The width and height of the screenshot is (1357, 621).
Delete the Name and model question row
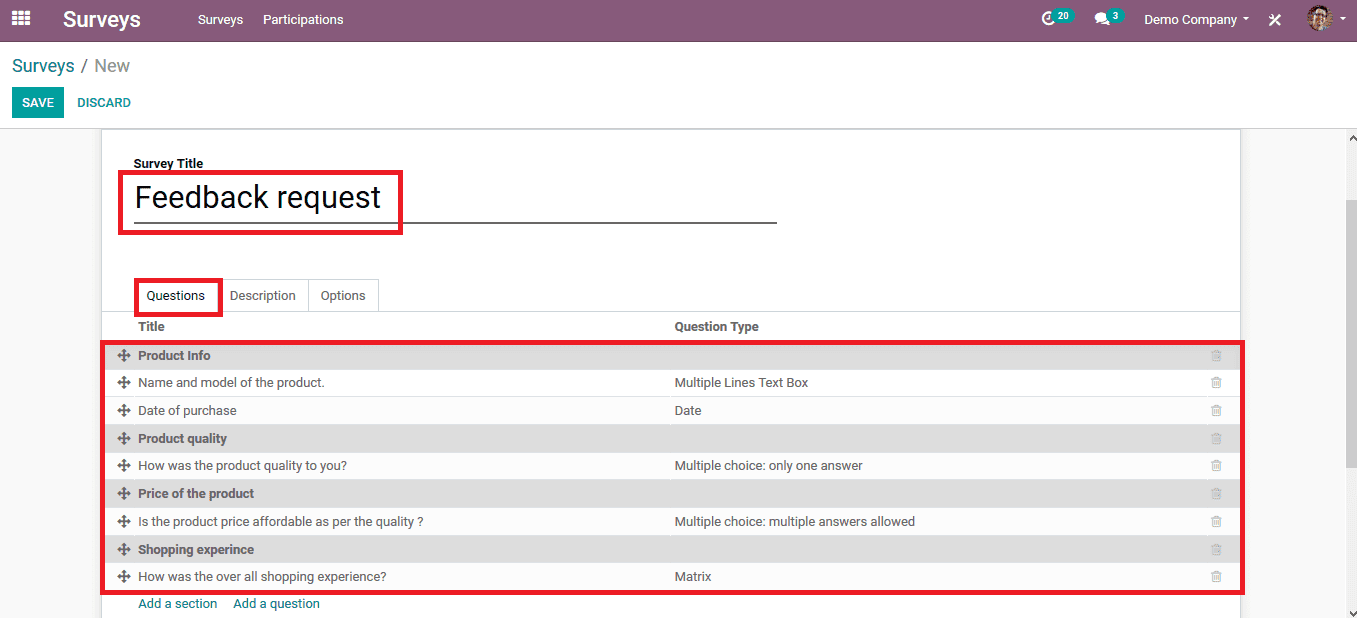(1216, 383)
